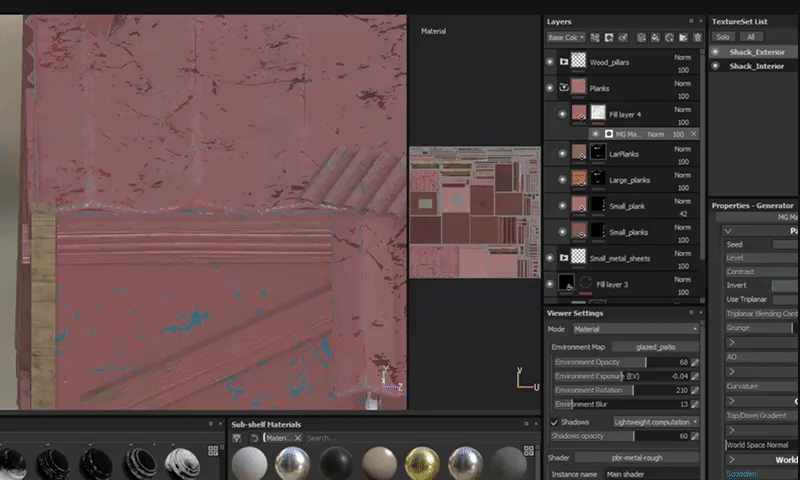
Task: Edit Environment Exposure value with pencil icon
Action: point(694,376)
